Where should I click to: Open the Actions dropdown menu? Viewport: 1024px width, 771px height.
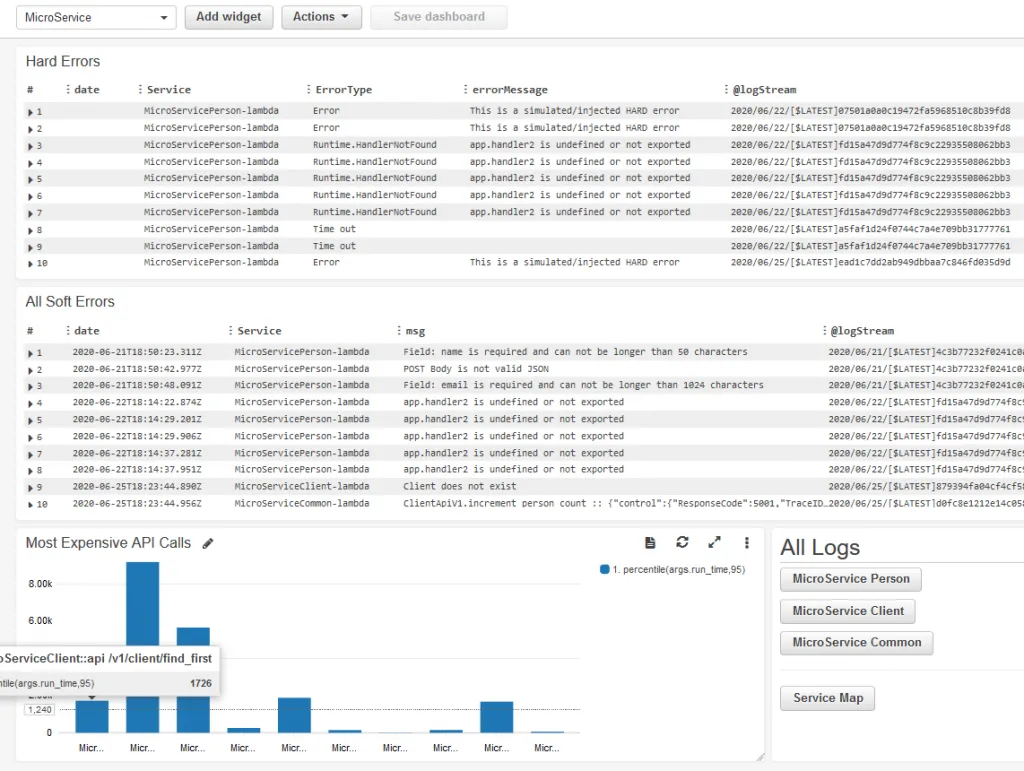[x=321, y=17]
